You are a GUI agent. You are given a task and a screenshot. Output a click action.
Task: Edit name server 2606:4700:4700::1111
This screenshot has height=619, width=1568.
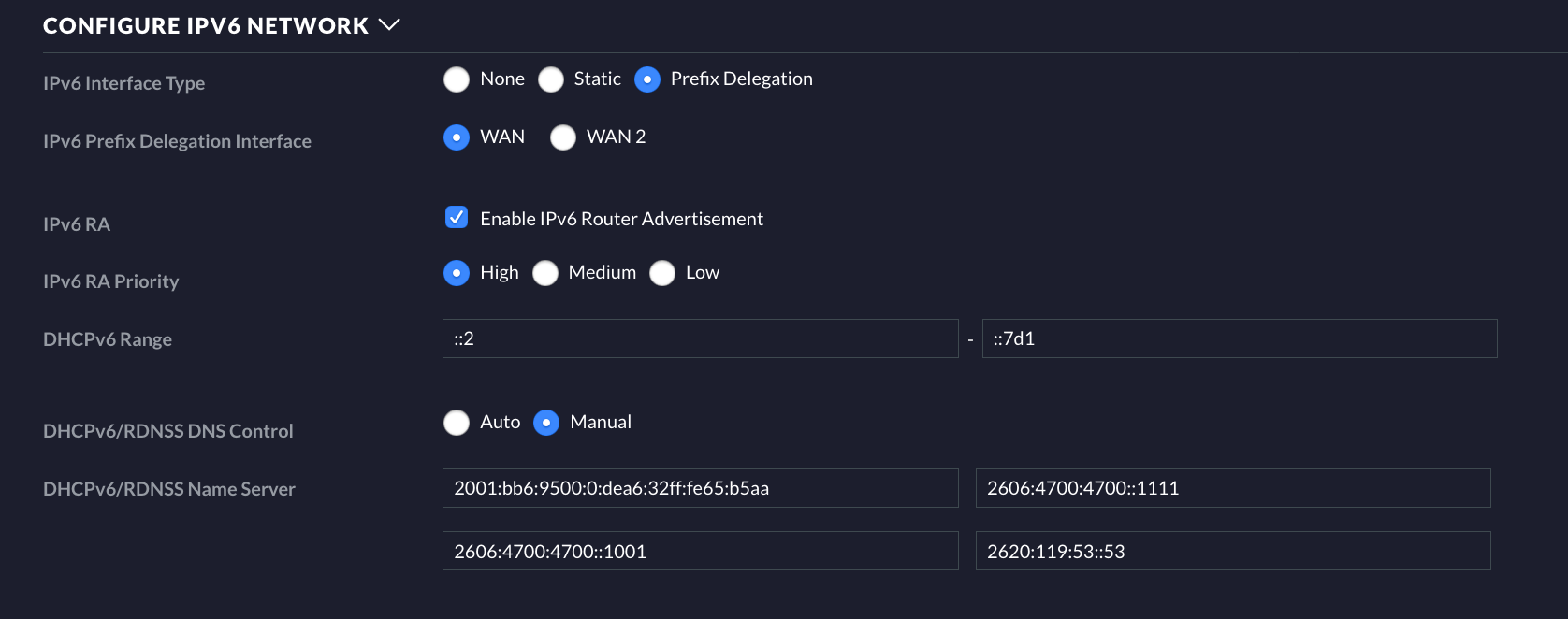1233,487
